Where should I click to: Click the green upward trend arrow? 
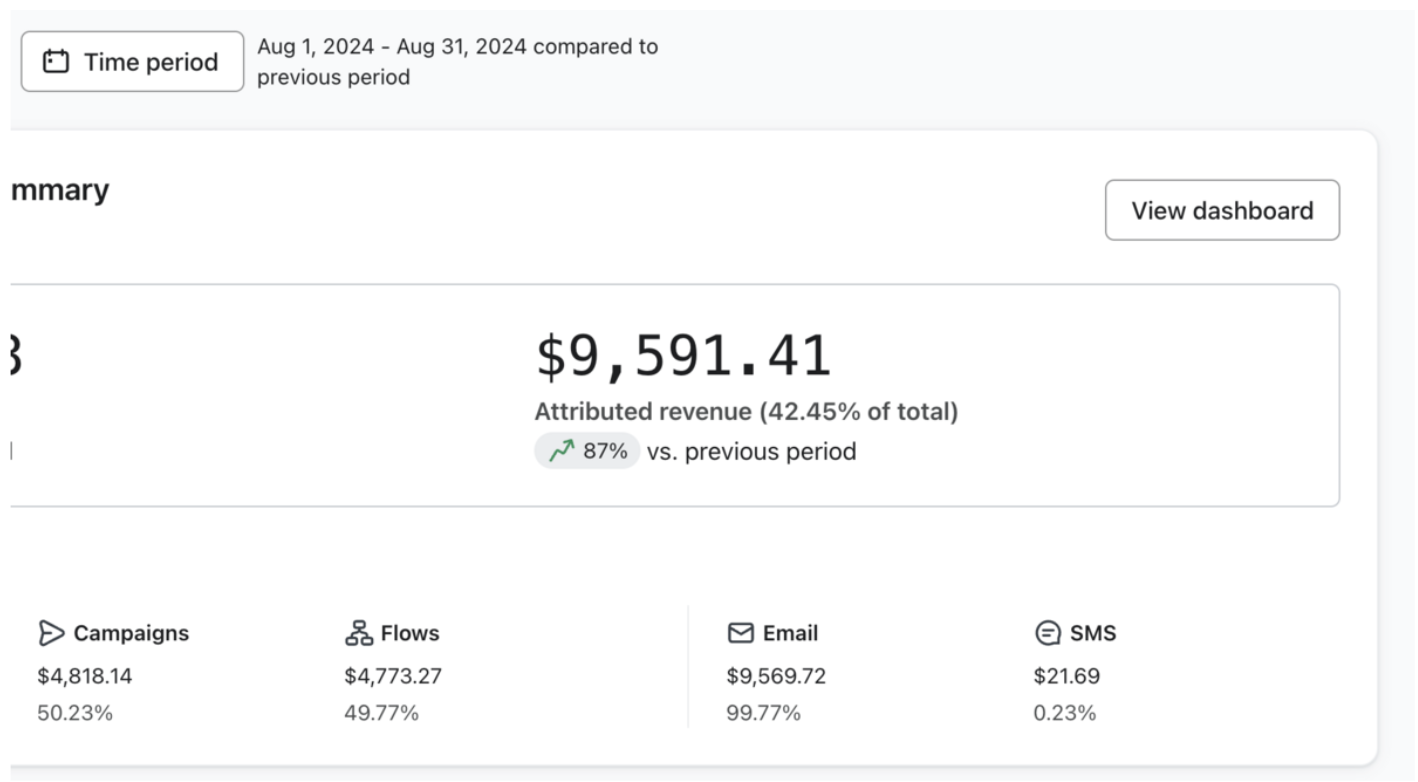pos(561,450)
